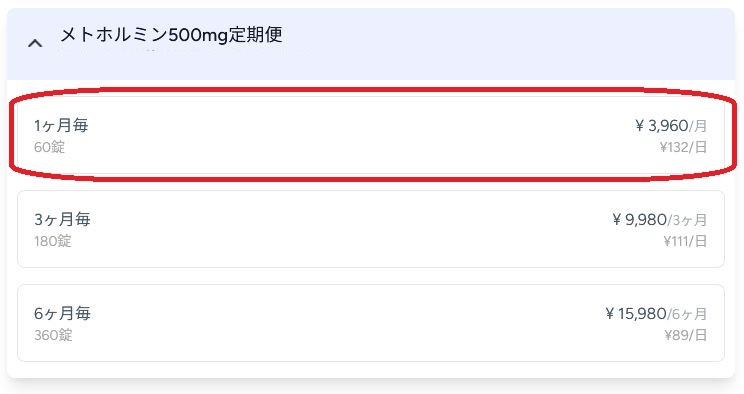
Task: Select the 3ヶ月毎 subscription plan label
Action: point(62,219)
